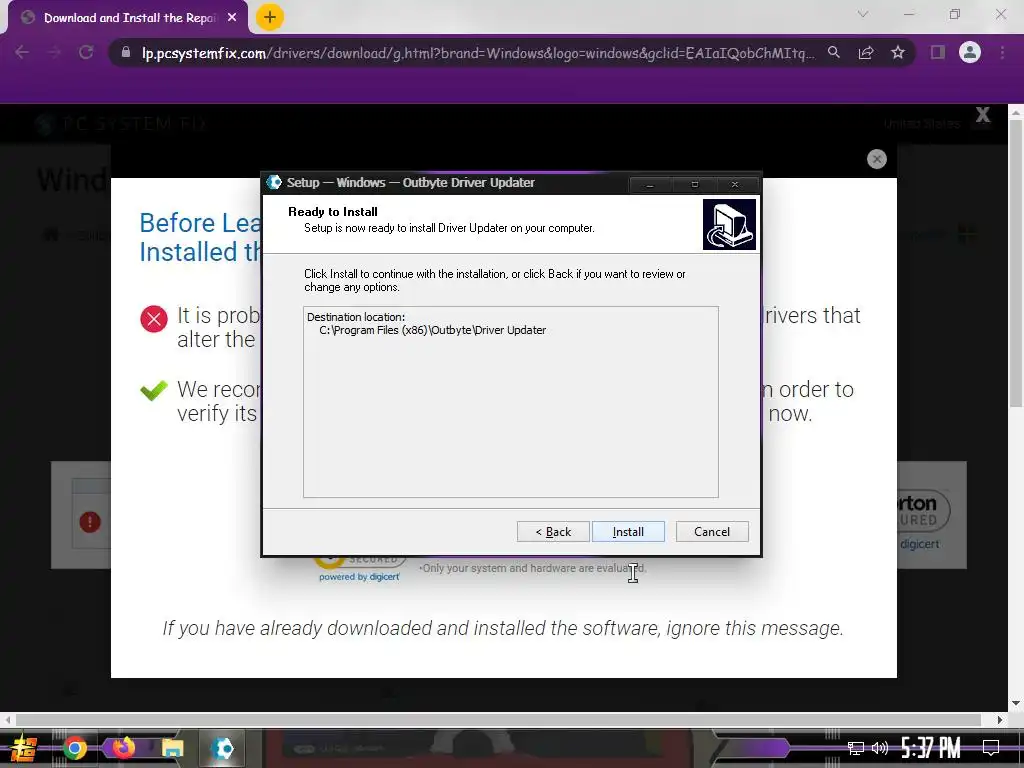This screenshot has height=768, width=1024.
Task: Open Outbyte setup taskbar icon
Action: 223,748
